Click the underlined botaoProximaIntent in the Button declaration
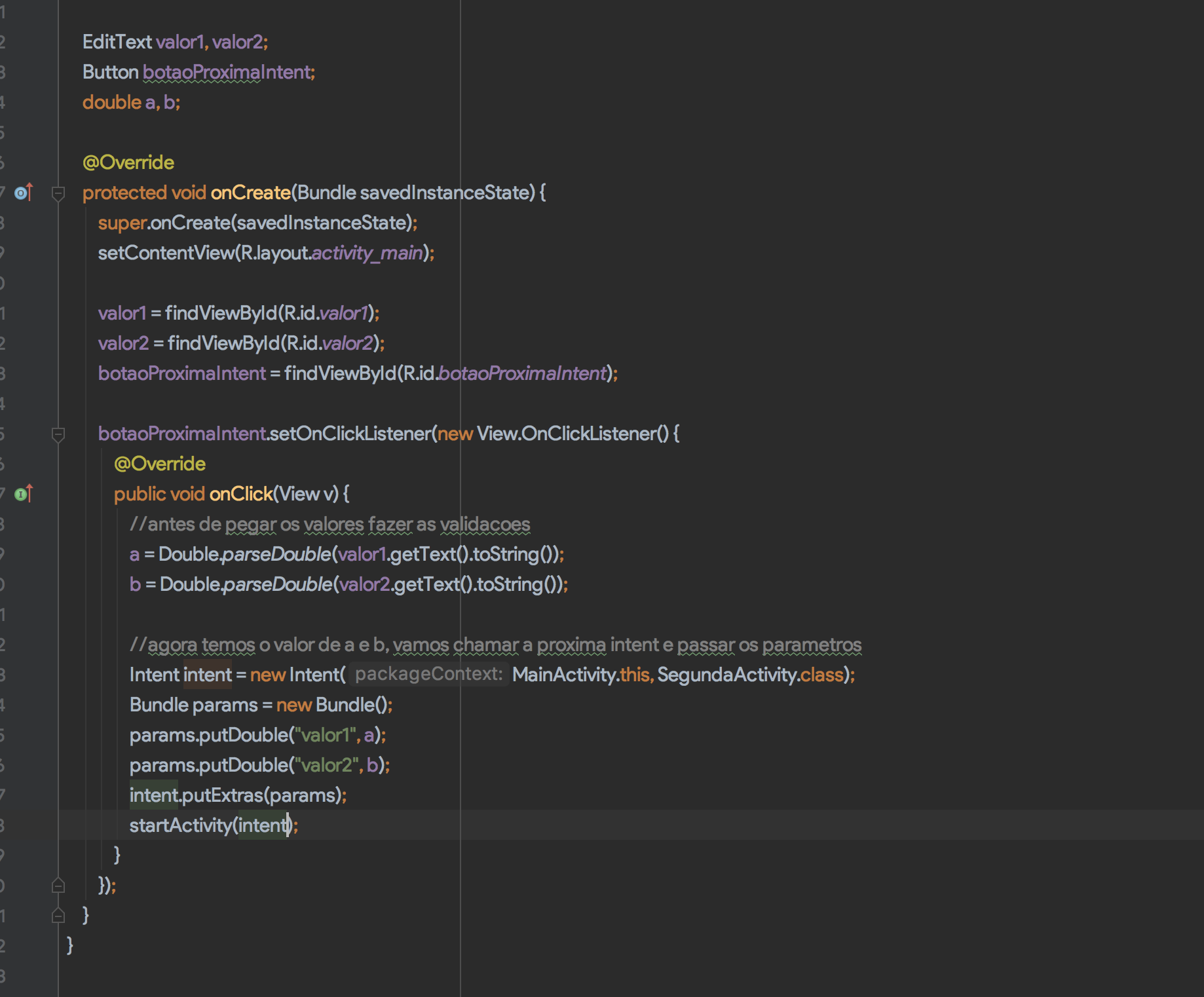Screen dimensions: 1204x997 (226, 72)
